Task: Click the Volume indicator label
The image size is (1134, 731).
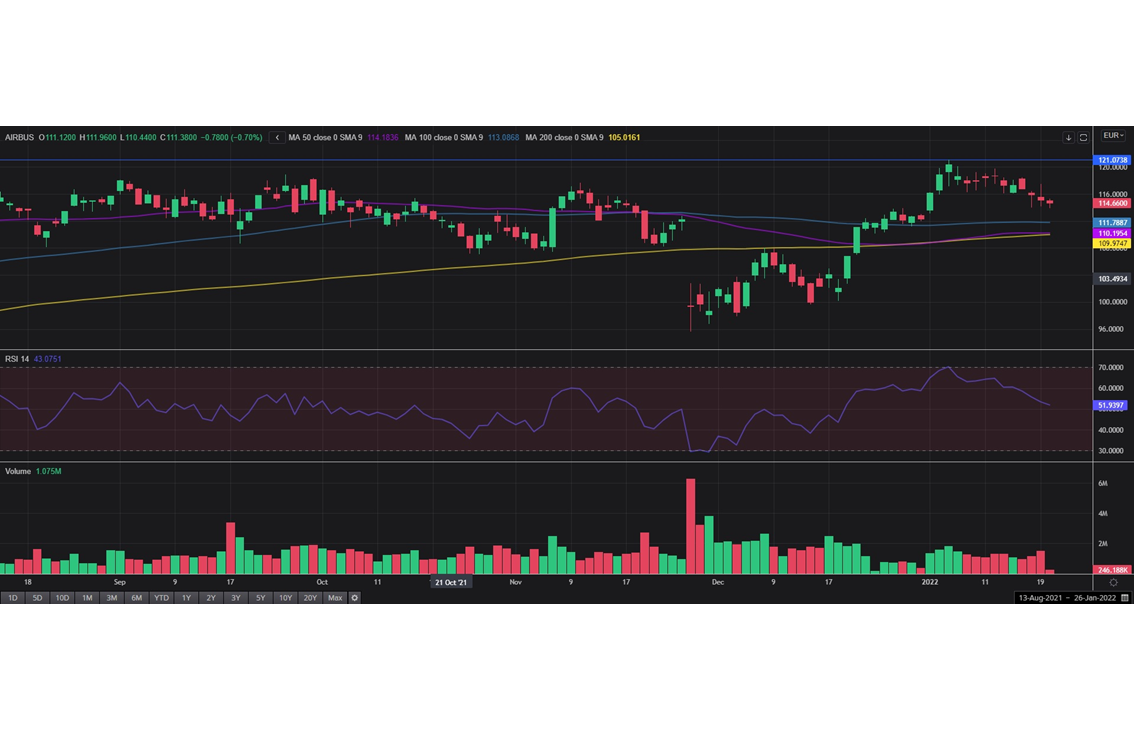Action: coord(17,471)
